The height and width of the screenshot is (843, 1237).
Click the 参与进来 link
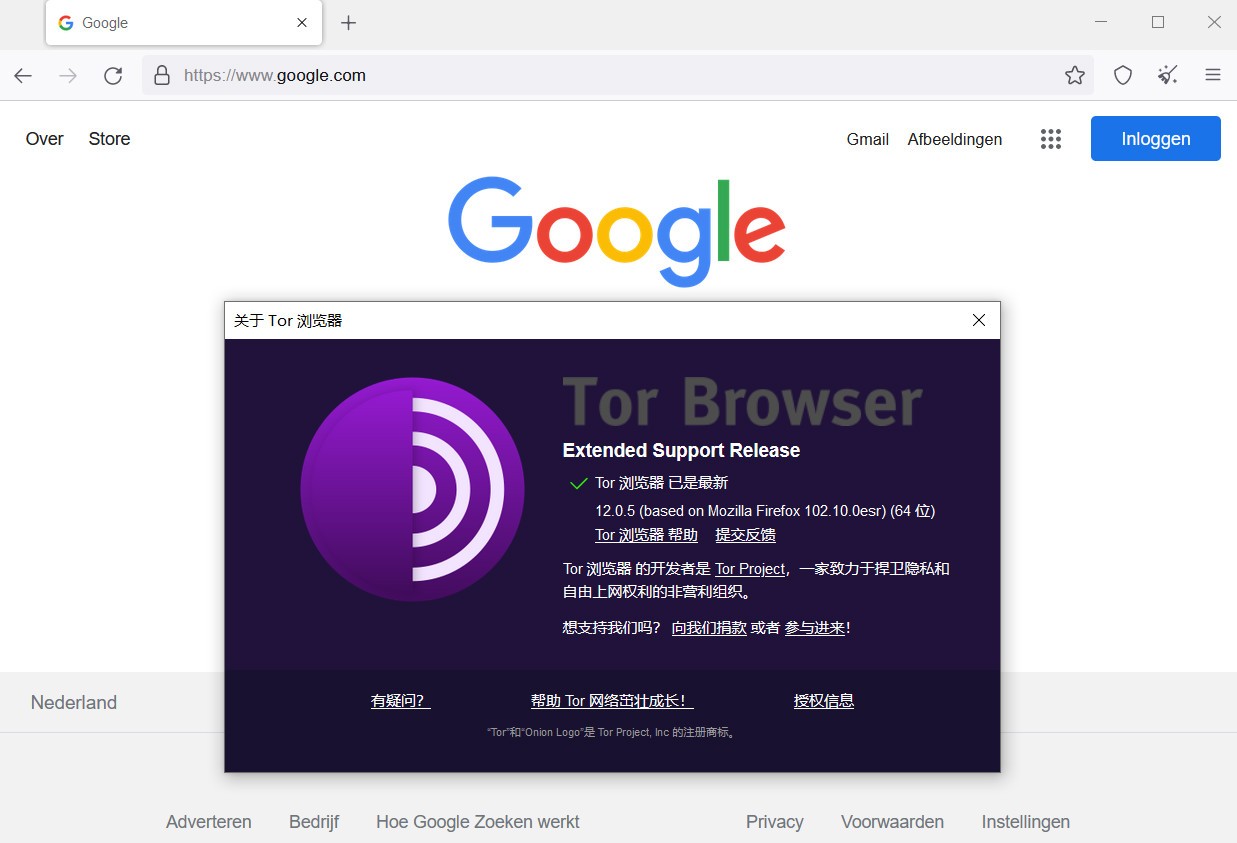coord(815,628)
